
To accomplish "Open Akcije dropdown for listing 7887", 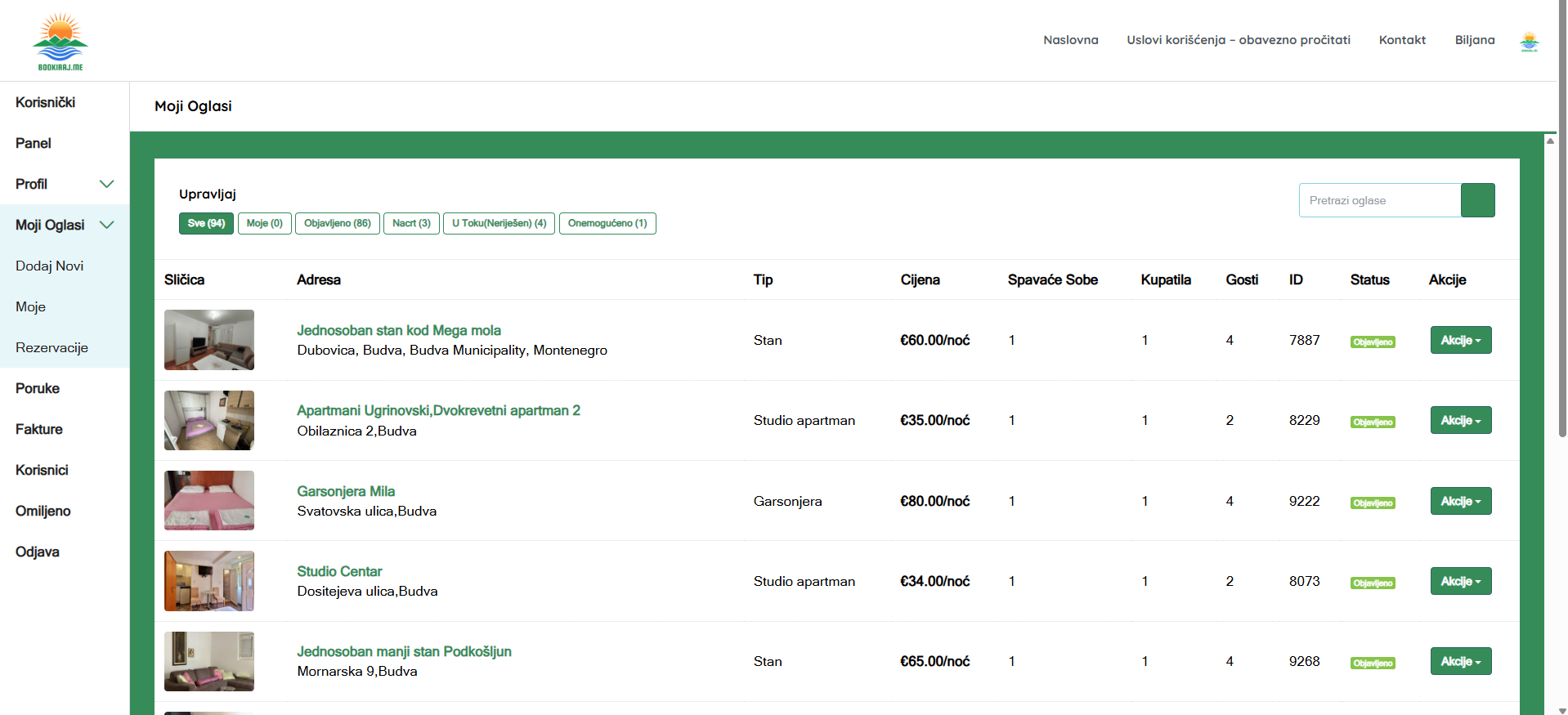I will coord(1460,340).
